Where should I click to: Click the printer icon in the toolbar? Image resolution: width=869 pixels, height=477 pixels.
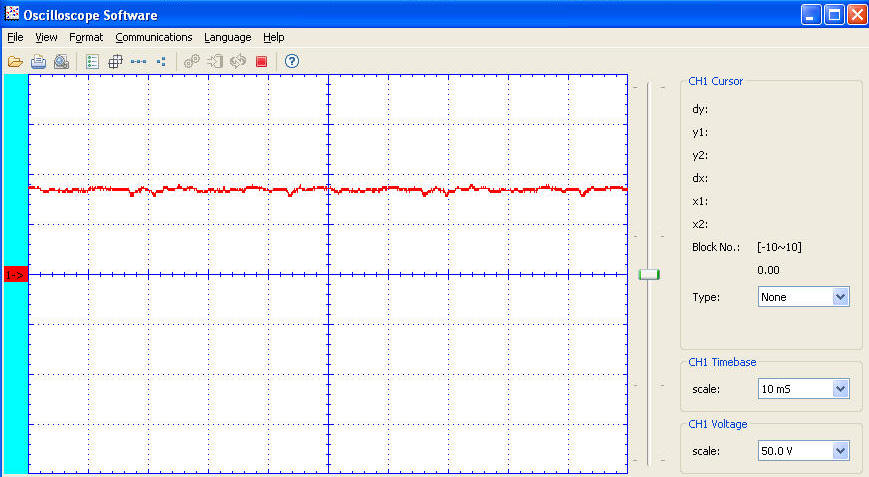[38, 61]
